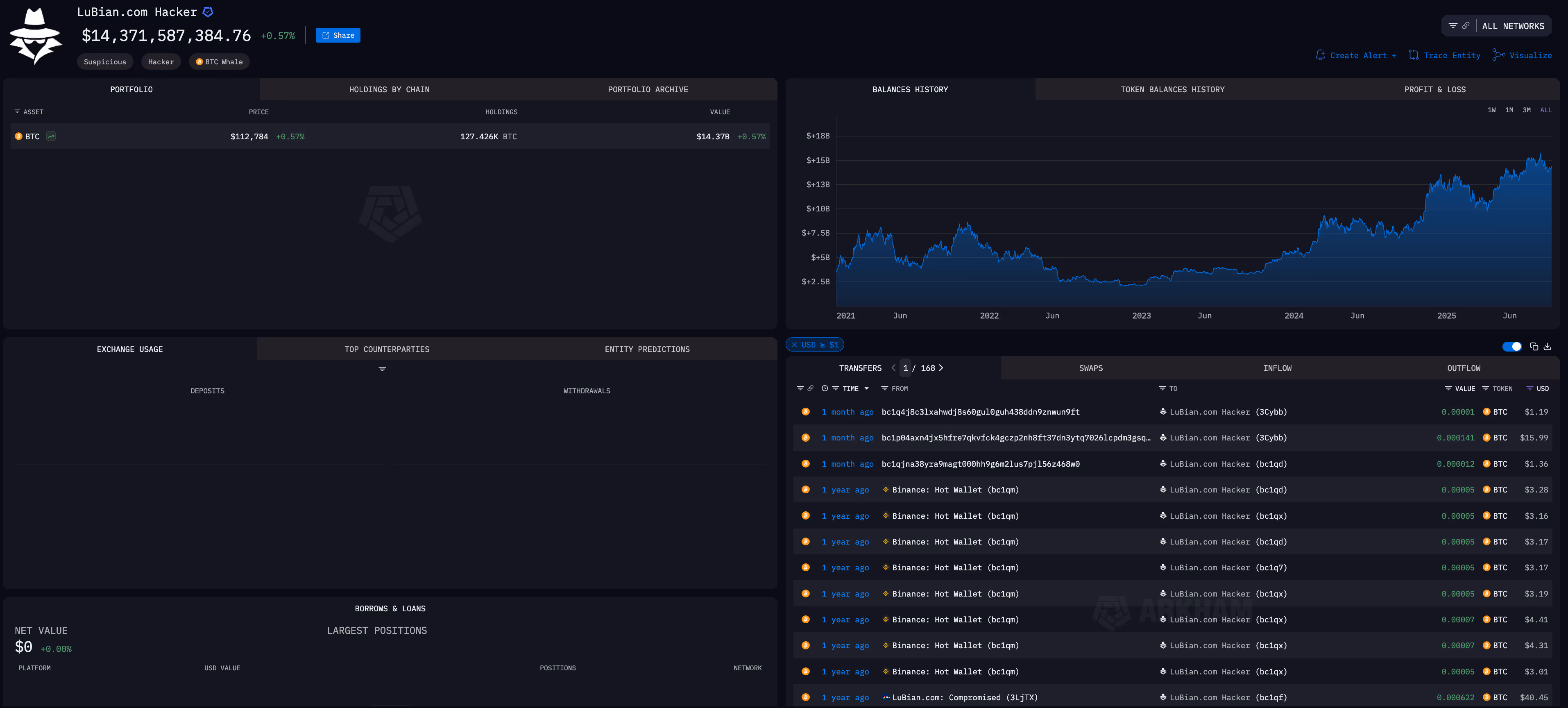Click the transfers page number field
Screen dimensions: 1568x708
click(x=906, y=368)
